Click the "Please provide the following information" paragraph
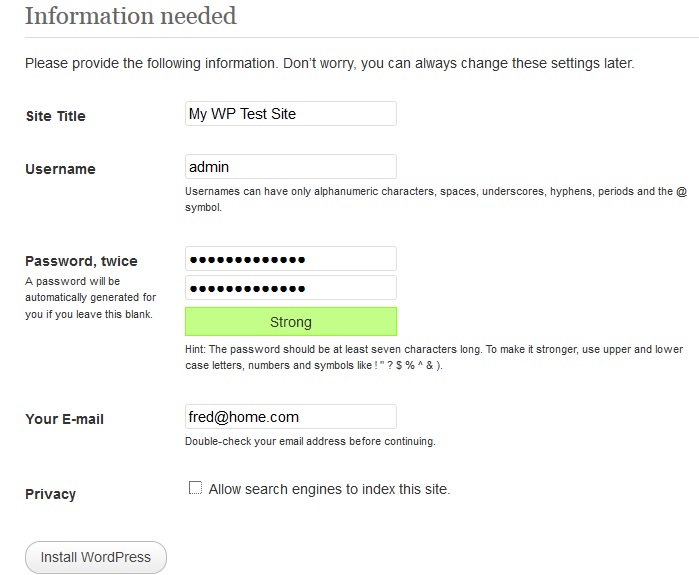Screen dimensions: 699x575 (x=329, y=63)
